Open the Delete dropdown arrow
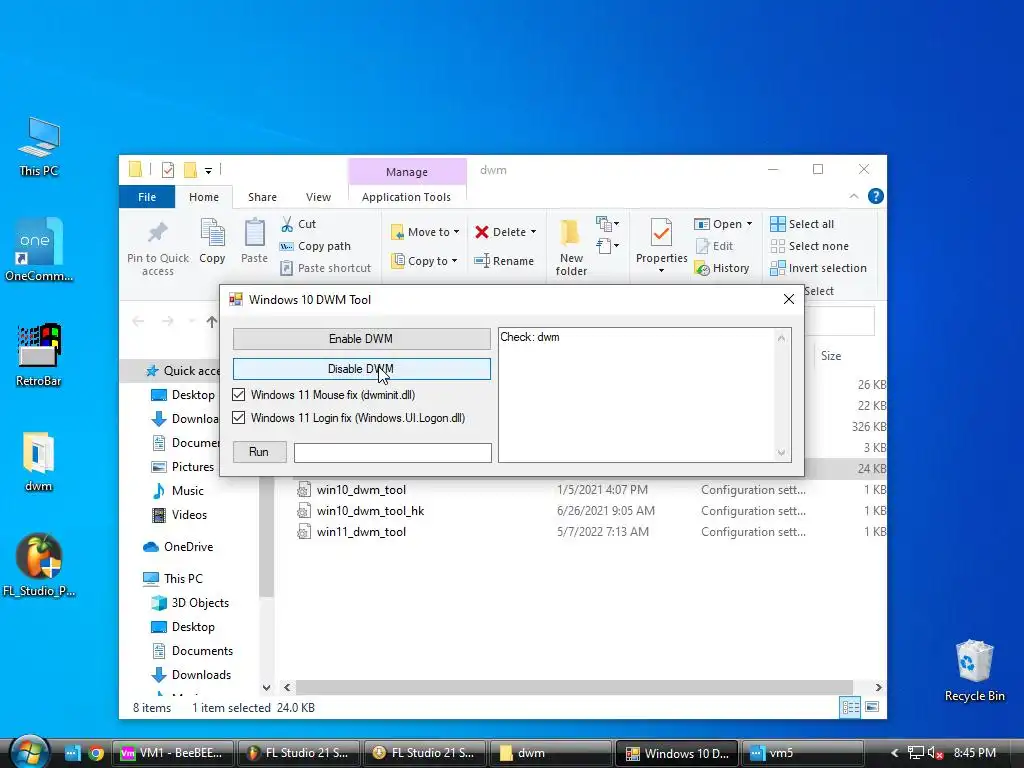1024x768 pixels. [534, 232]
